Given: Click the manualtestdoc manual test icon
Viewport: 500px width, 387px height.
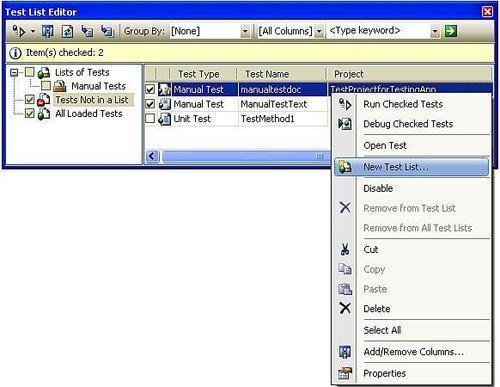Looking at the screenshot, I should [164, 89].
